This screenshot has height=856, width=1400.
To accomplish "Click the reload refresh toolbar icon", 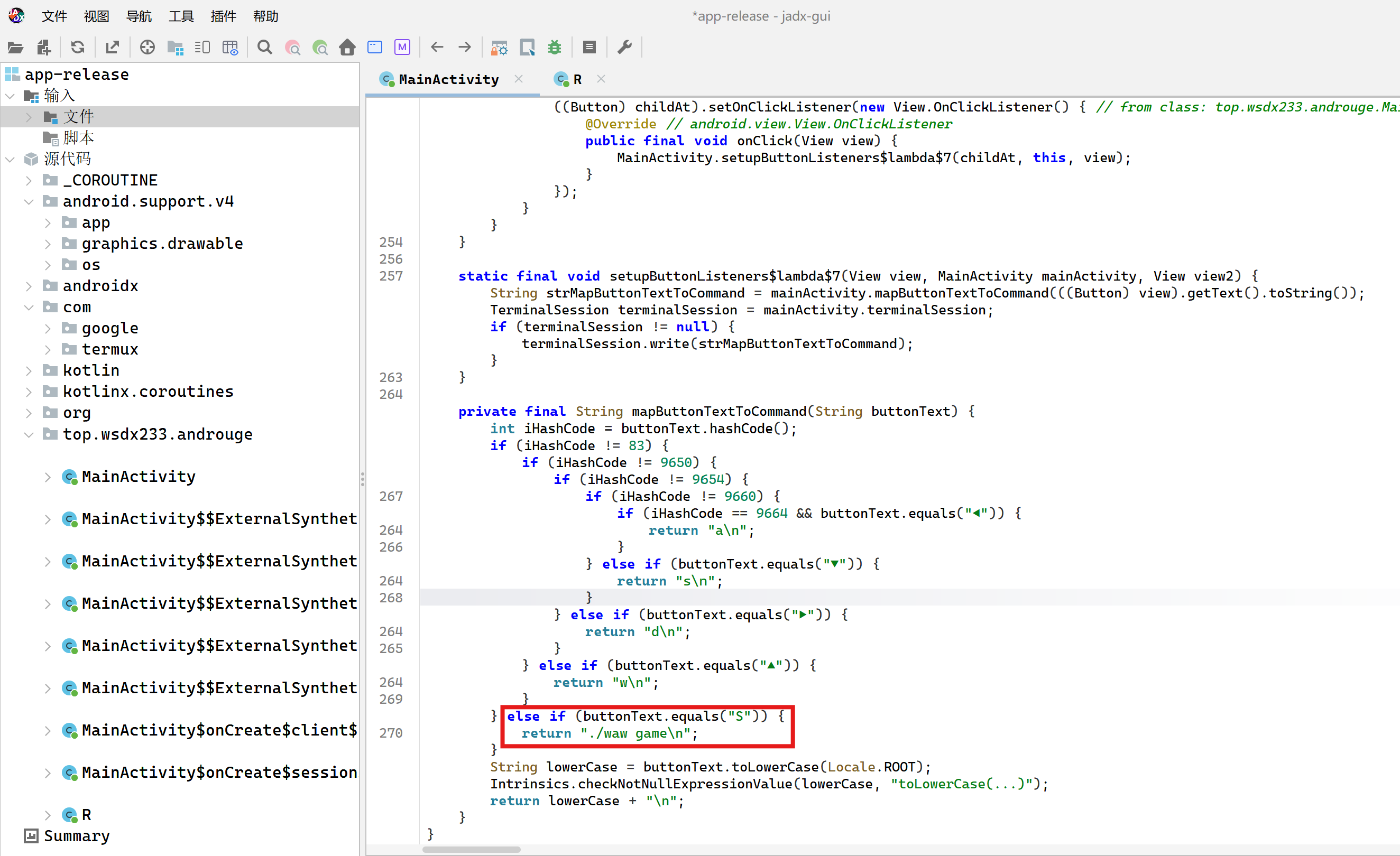I will [x=77, y=47].
